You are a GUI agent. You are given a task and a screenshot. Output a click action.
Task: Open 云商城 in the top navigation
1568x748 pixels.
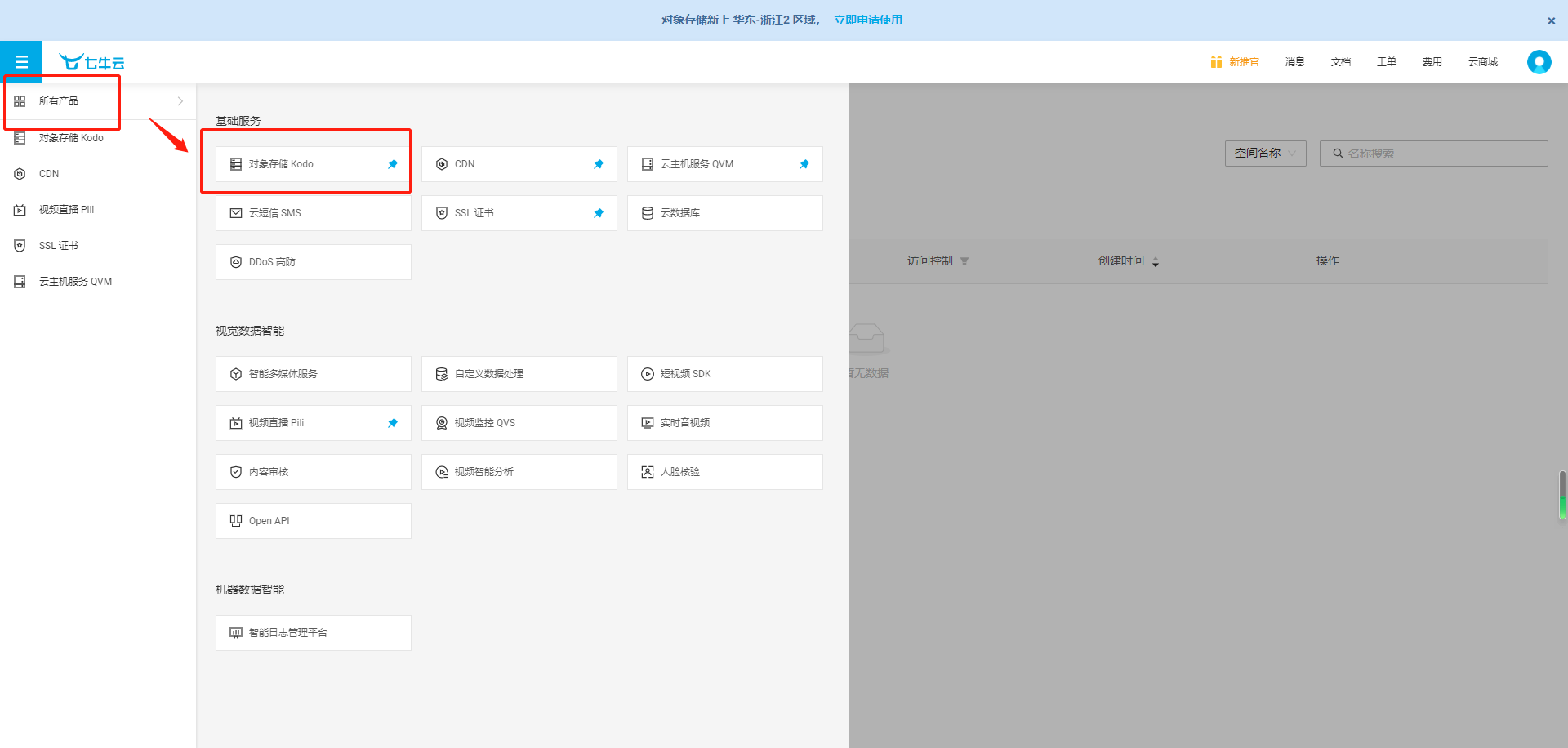[x=1483, y=62]
